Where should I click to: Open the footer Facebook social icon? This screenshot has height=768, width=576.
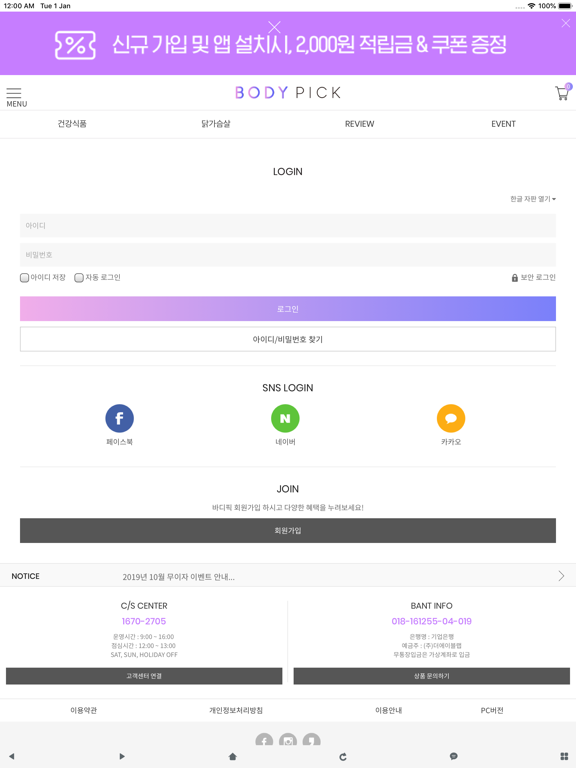click(x=264, y=740)
